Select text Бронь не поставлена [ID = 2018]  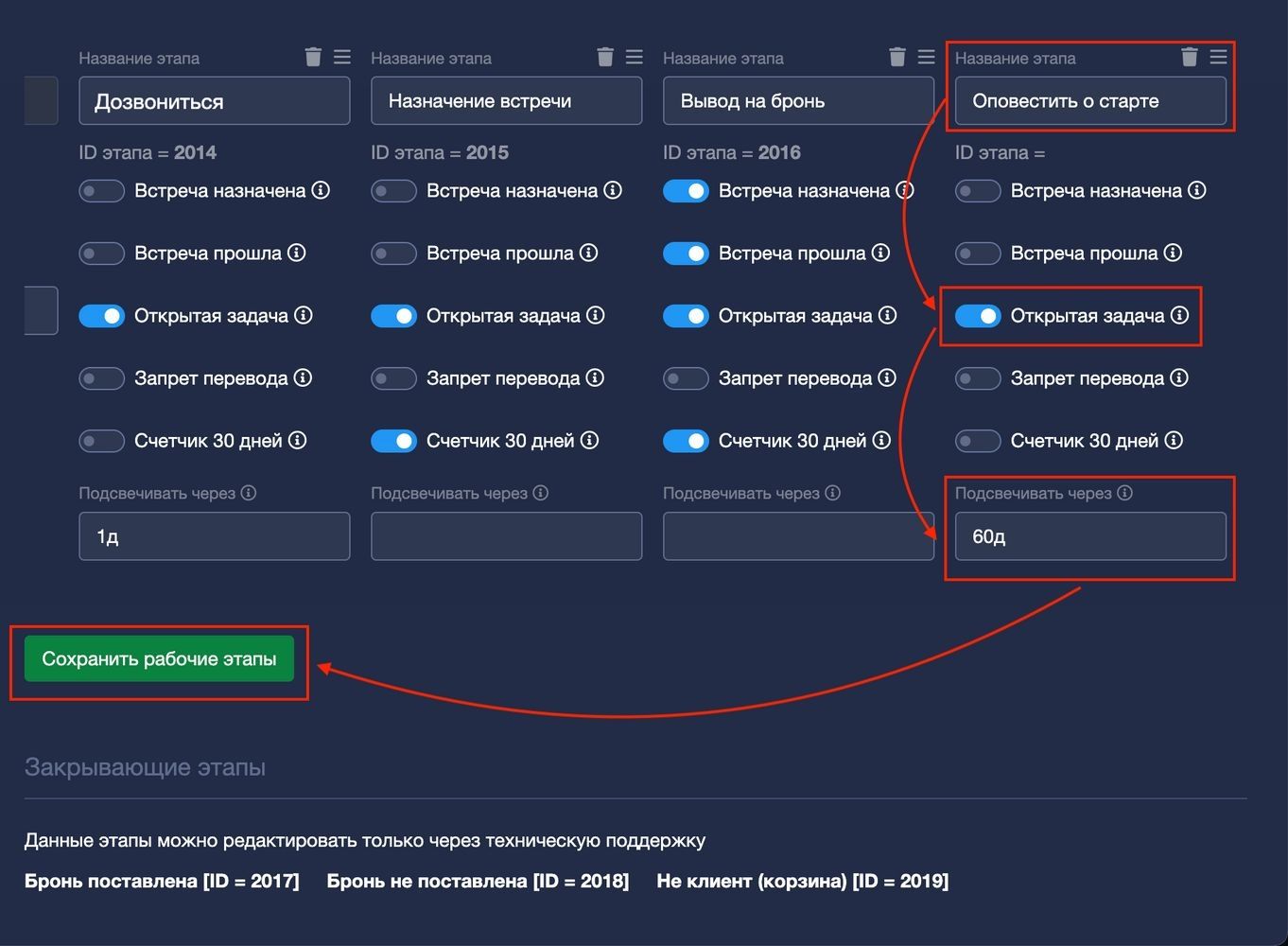[478, 881]
